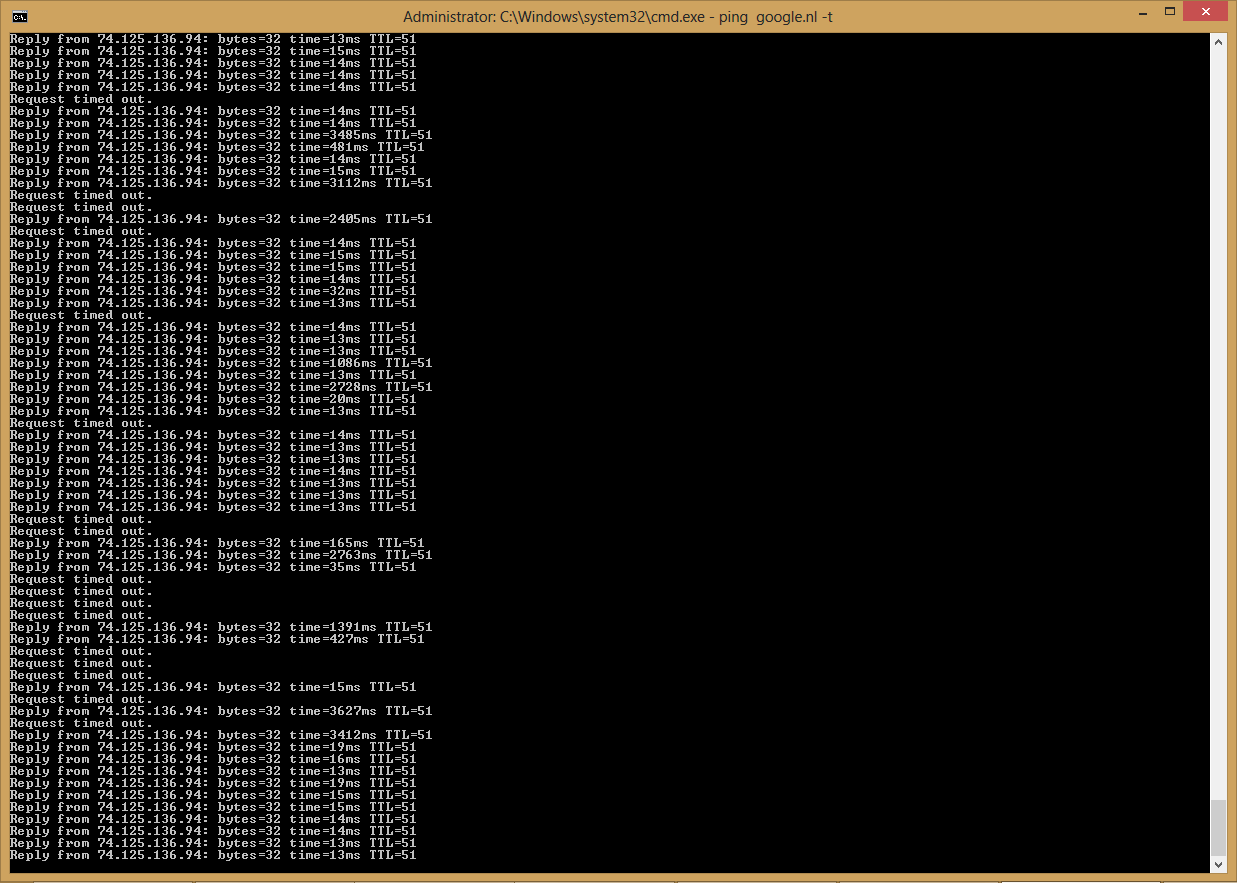The width and height of the screenshot is (1237, 883).
Task: Click the scrollbar down arrow
Action: point(1217,864)
